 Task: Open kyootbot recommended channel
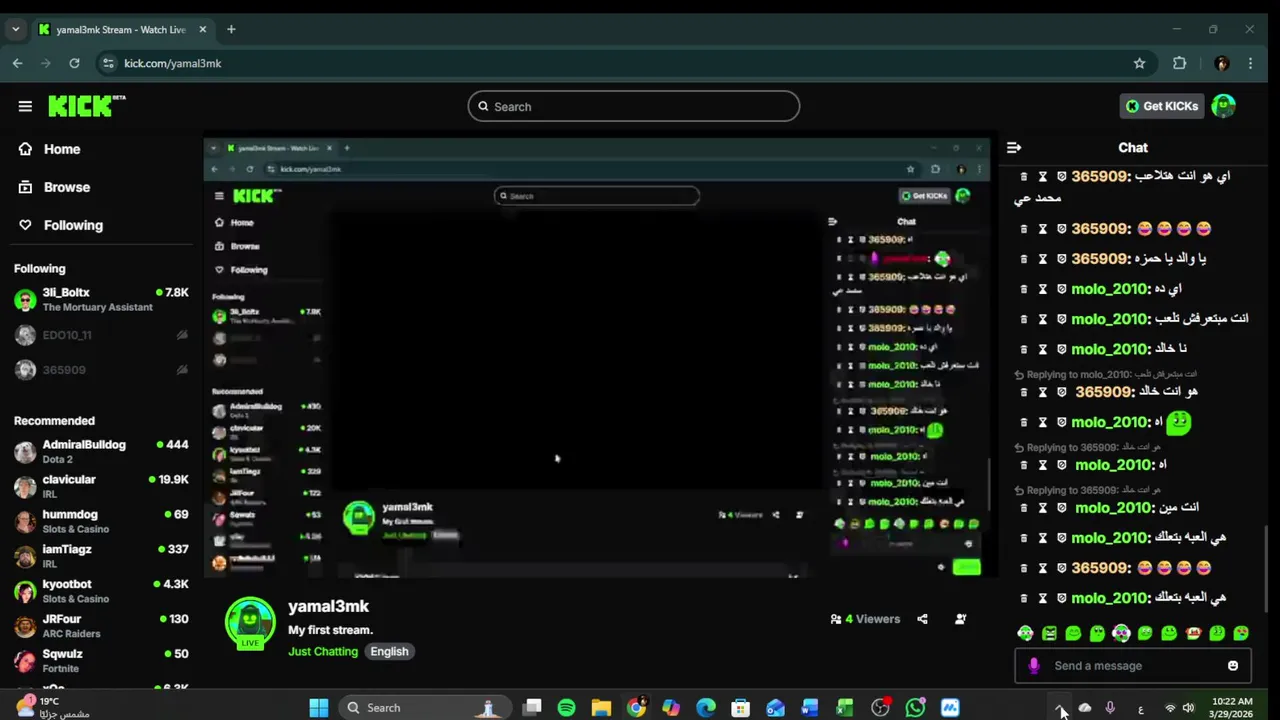(x=101, y=591)
